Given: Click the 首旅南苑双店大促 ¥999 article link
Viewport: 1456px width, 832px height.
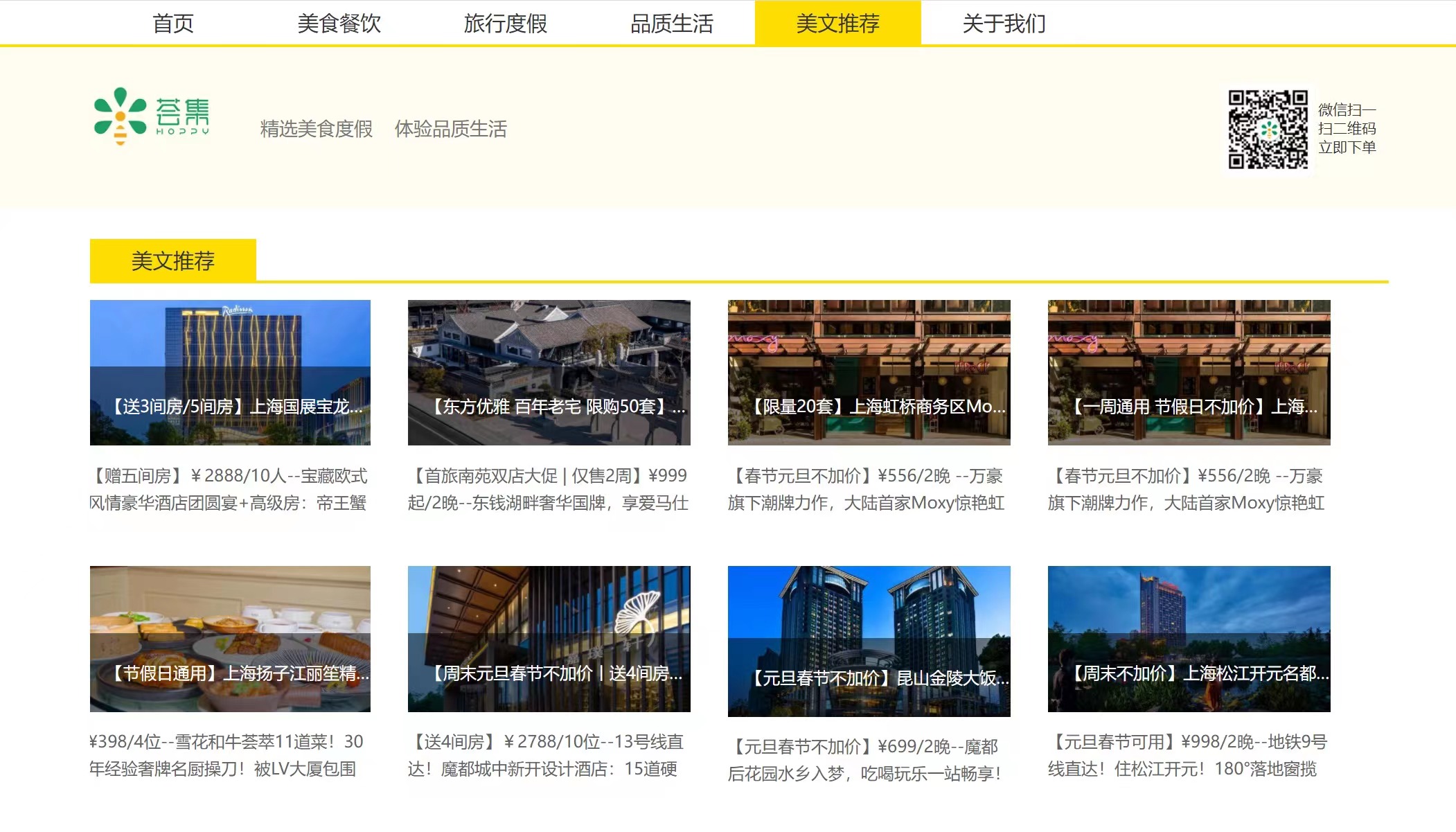Looking at the screenshot, I should tap(548, 489).
